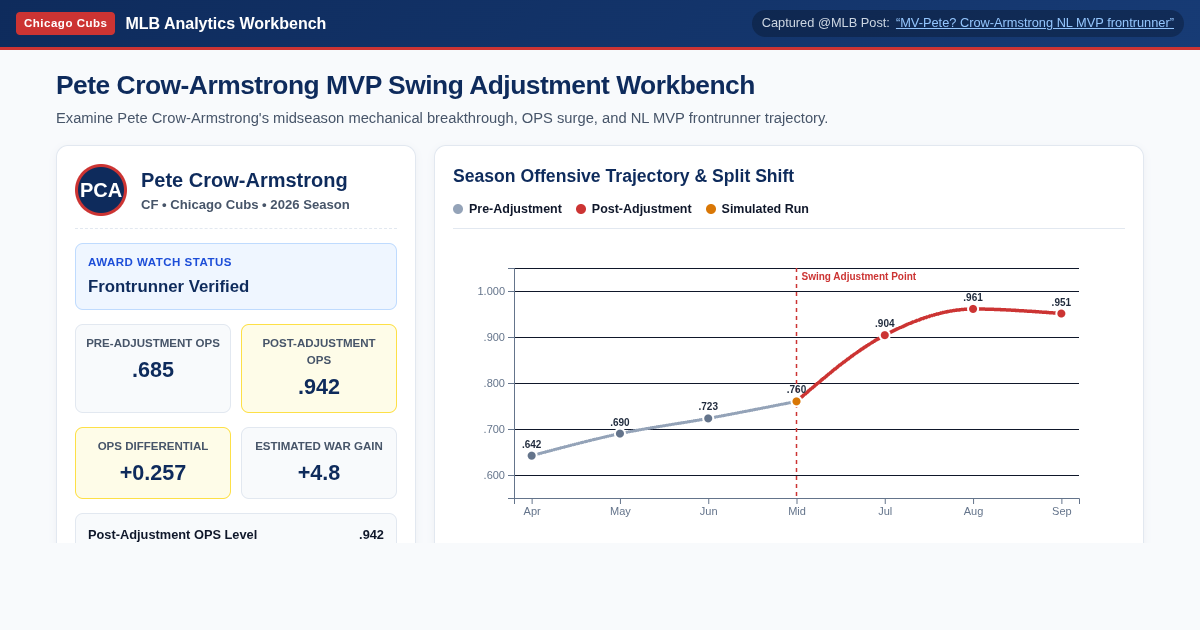Select the Sep data point .951
This screenshot has width=1200, height=630.
[x=1061, y=314]
